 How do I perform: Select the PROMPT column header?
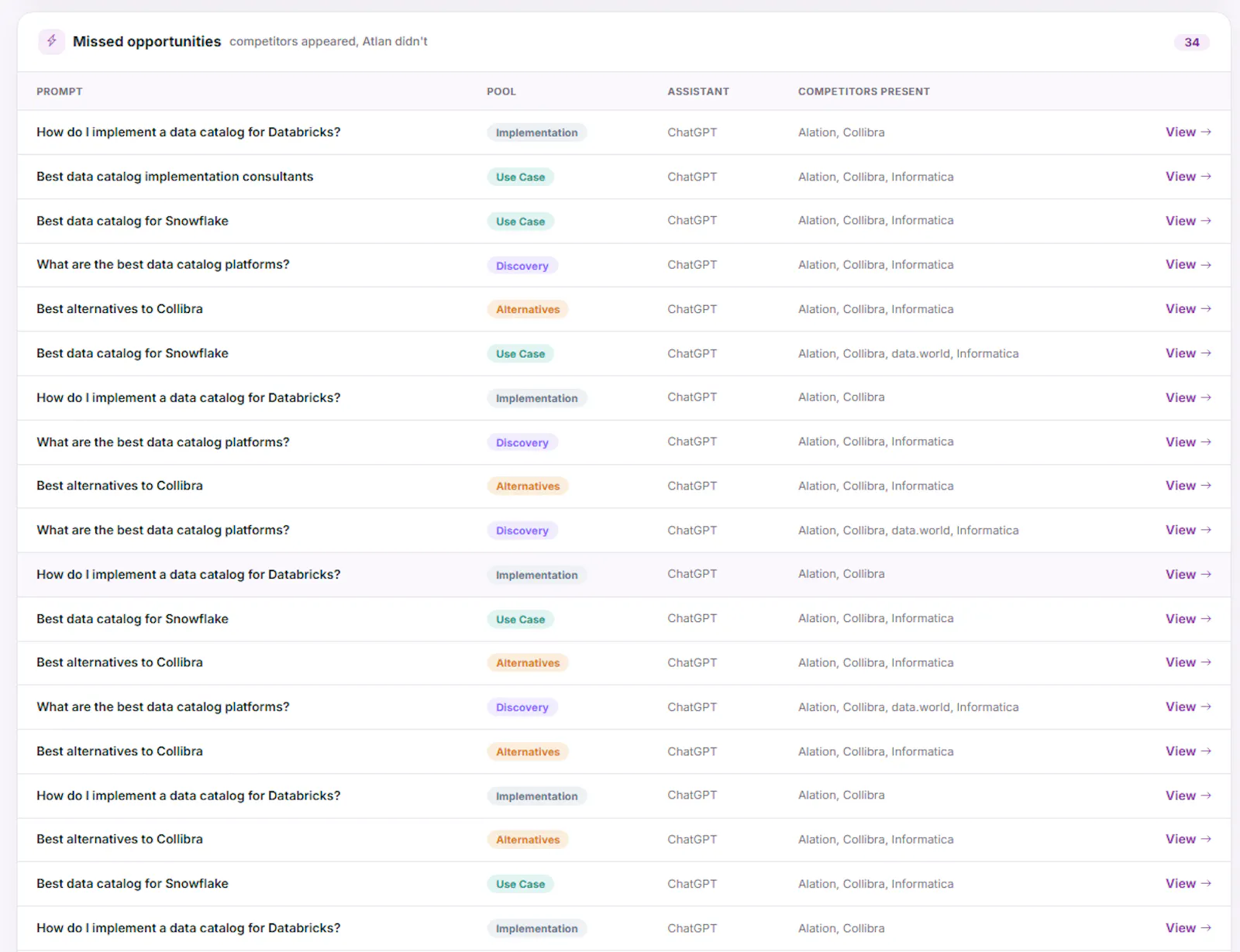click(x=60, y=91)
